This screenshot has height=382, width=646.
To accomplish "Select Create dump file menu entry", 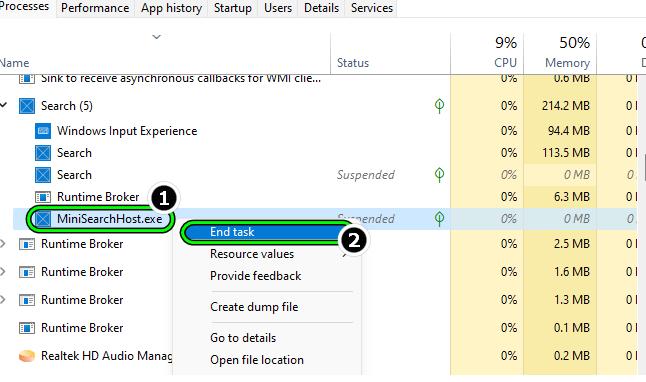I will coord(254,307).
